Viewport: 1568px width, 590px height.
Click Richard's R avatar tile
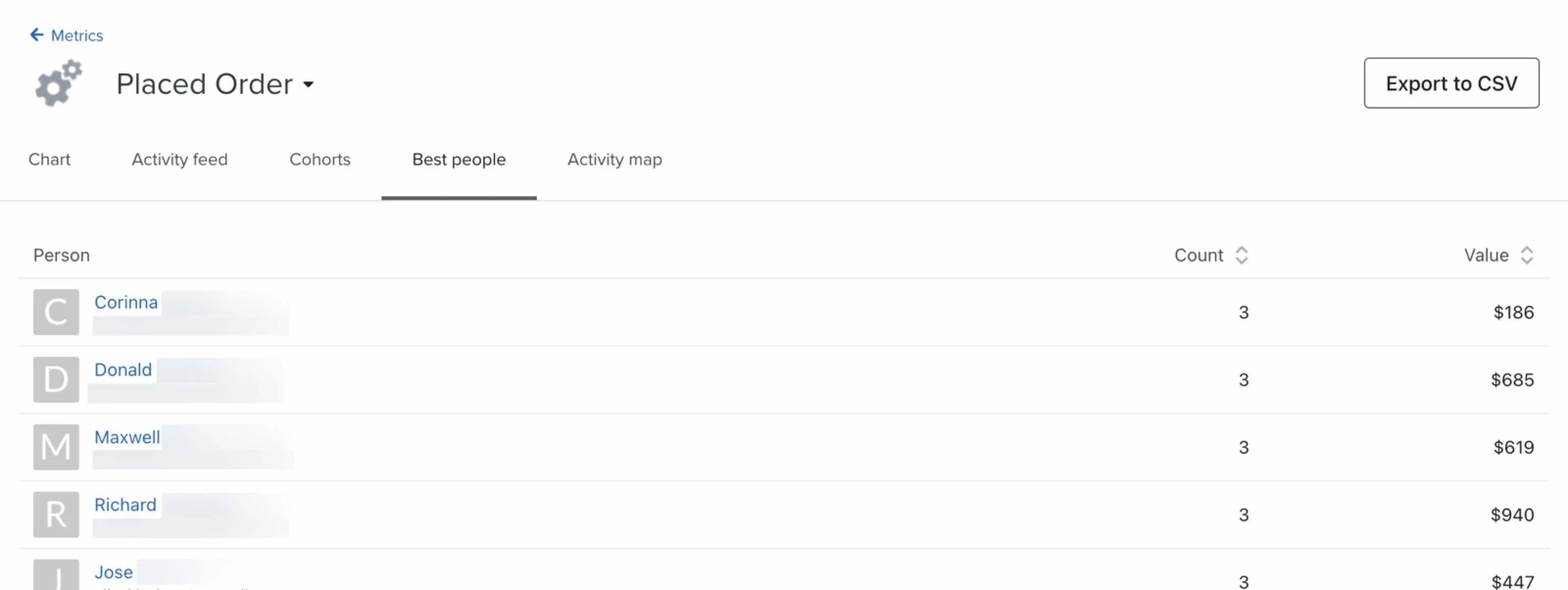coord(56,515)
